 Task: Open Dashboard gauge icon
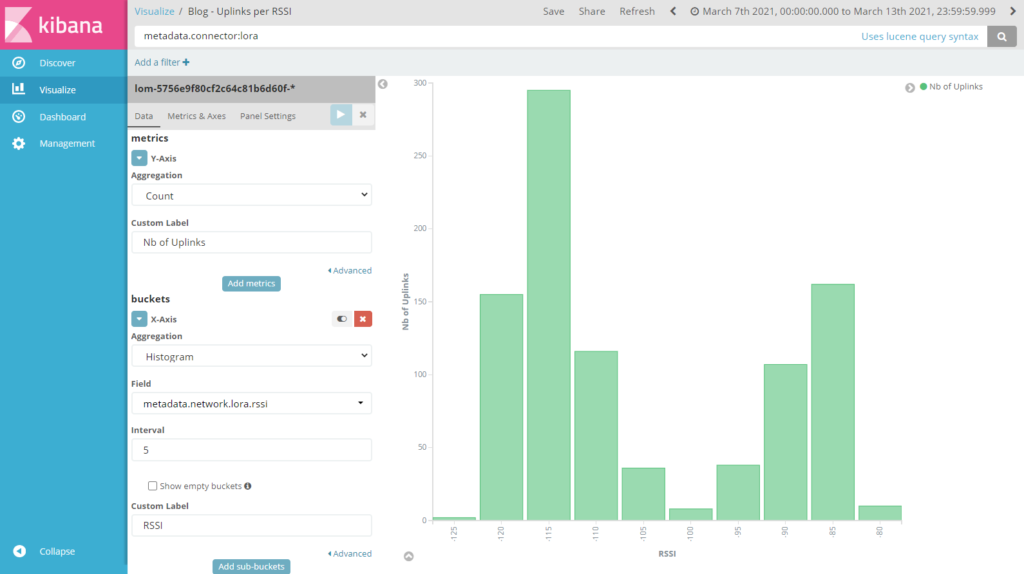point(19,116)
